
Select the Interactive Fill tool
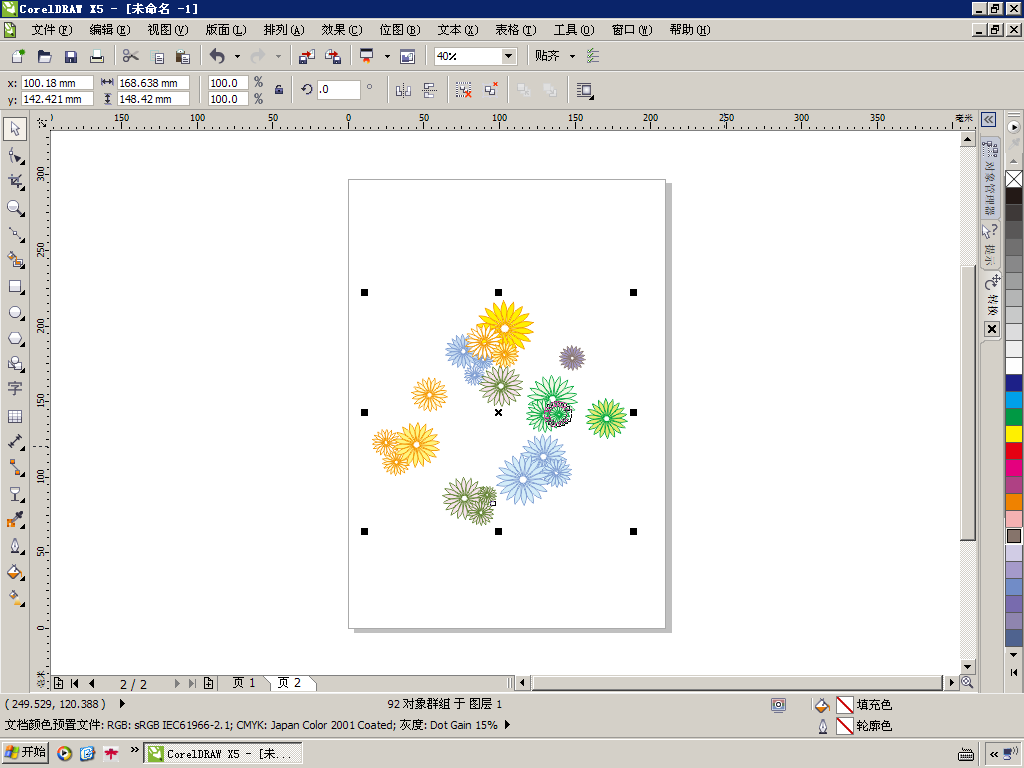click(15, 598)
